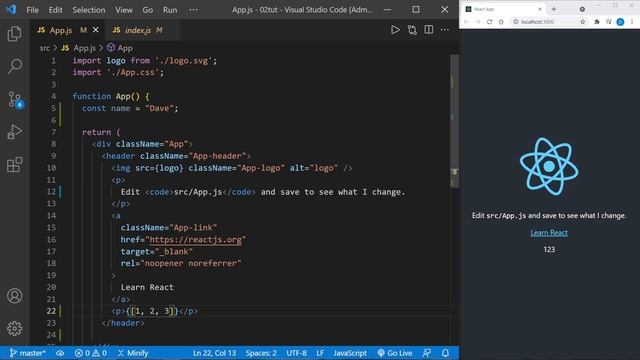Open the Manage gear icon

point(15,328)
